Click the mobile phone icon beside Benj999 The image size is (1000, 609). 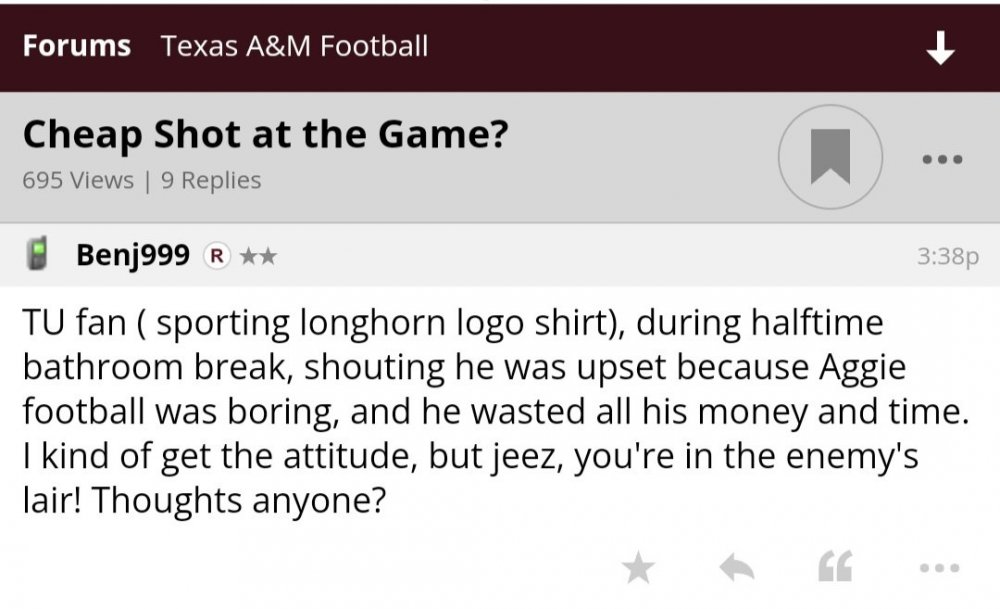(39, 255)
